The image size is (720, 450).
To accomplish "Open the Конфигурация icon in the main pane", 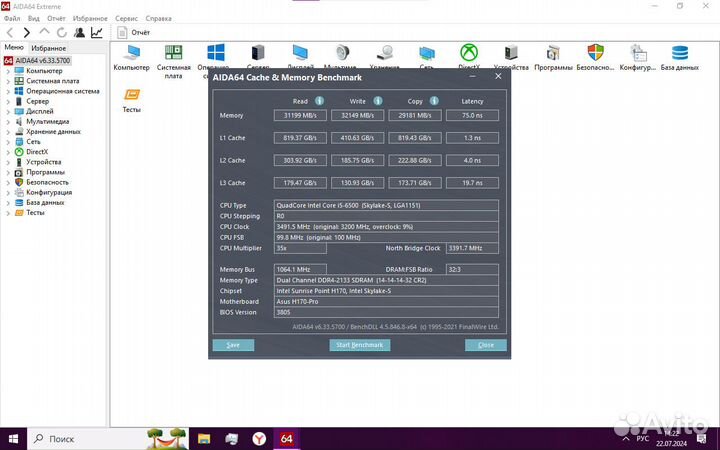I will (x=638, y=57).
